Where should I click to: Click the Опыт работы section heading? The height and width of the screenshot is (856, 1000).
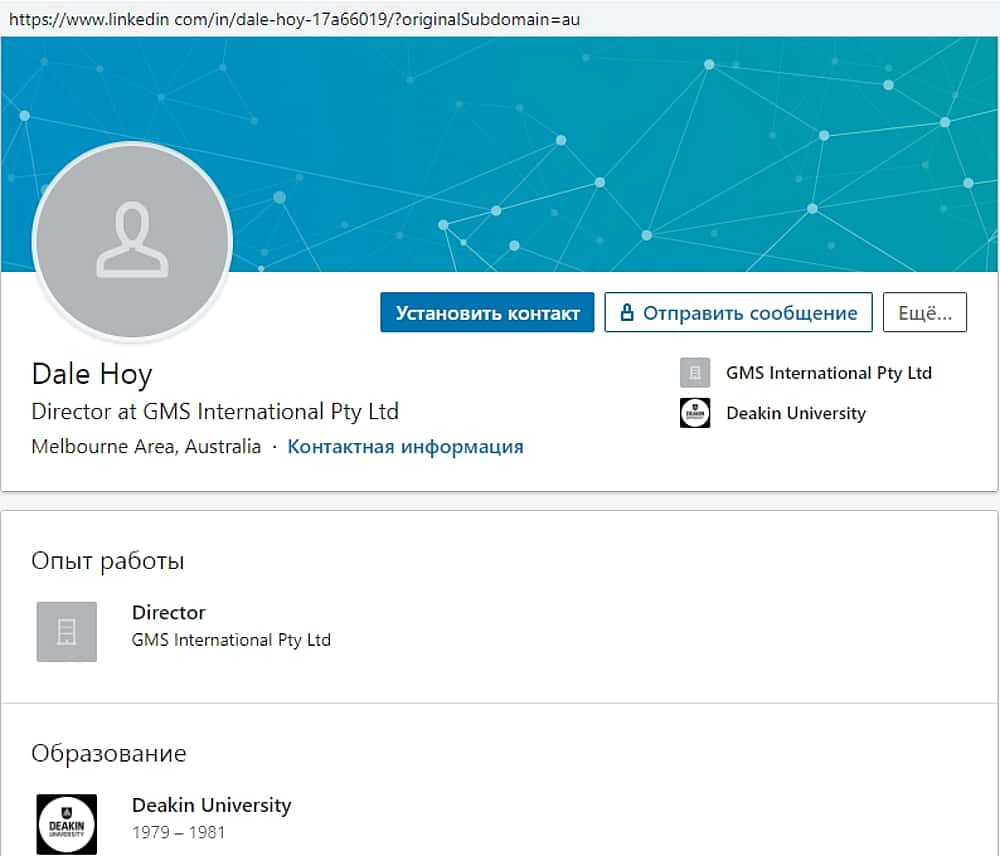108,561
